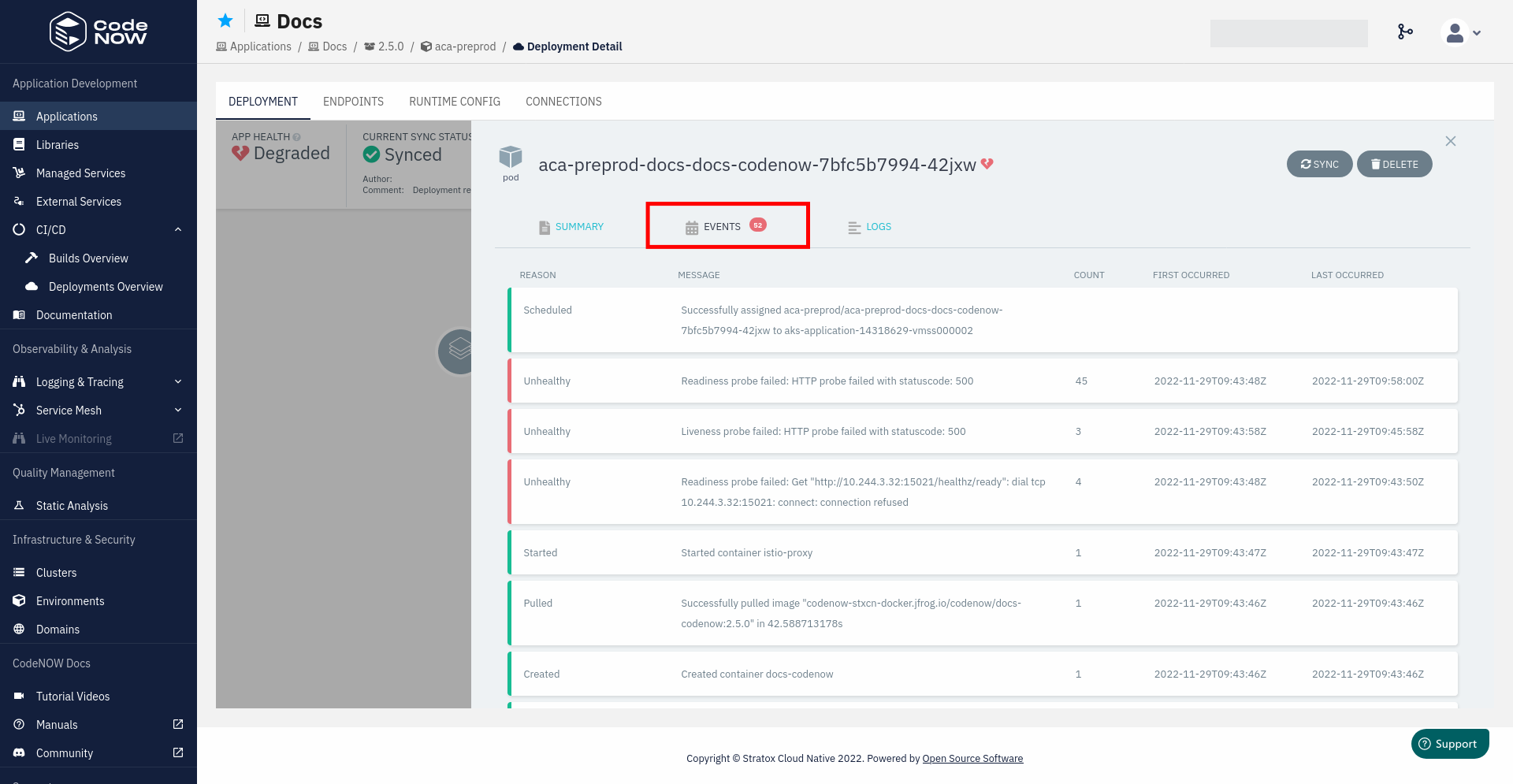Select the Scheduled event row

(x=983, y=320)
